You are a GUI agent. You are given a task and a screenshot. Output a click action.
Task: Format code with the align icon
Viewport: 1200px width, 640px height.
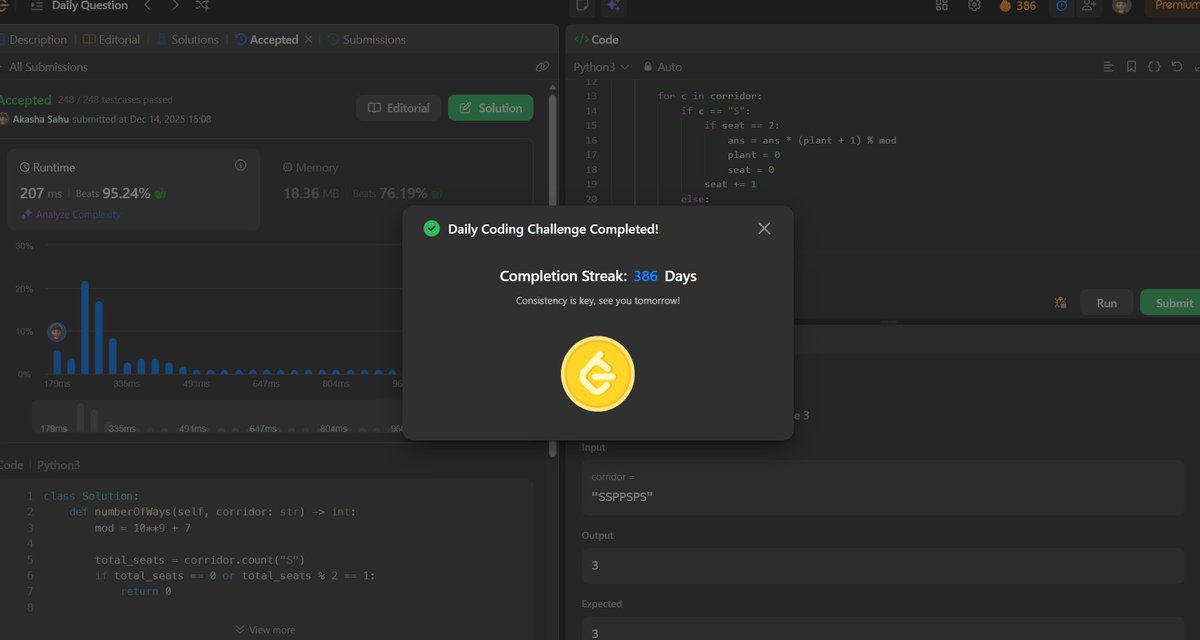1108,67
